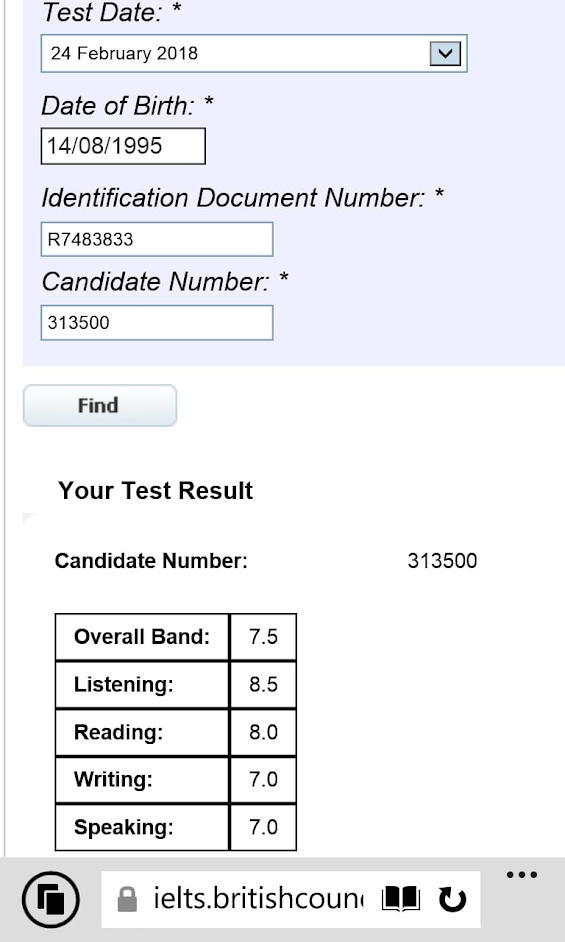Expand the Test Date dropdown arrow
The width and height of the screenshot is (565, 942).
(445, 53)
